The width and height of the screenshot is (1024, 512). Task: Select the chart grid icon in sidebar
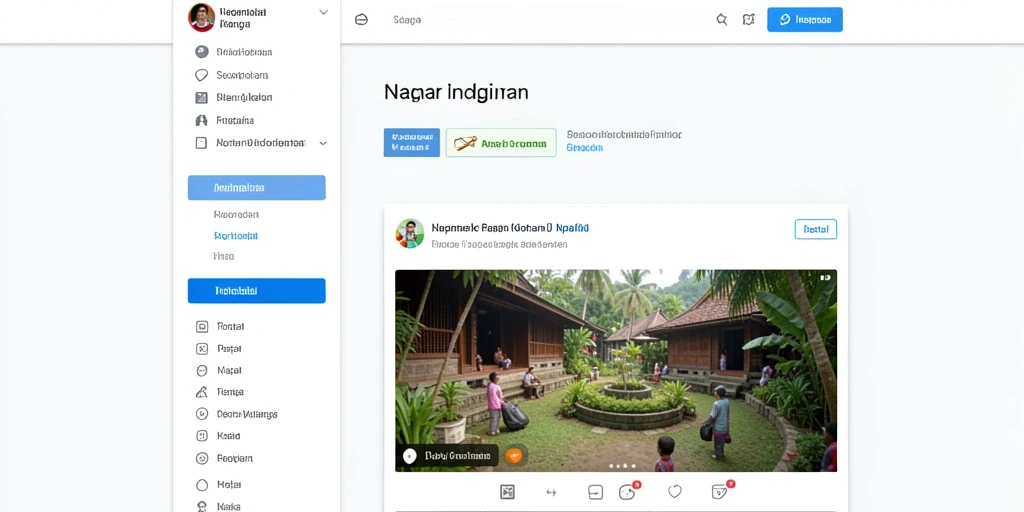[x=202, y=98]
